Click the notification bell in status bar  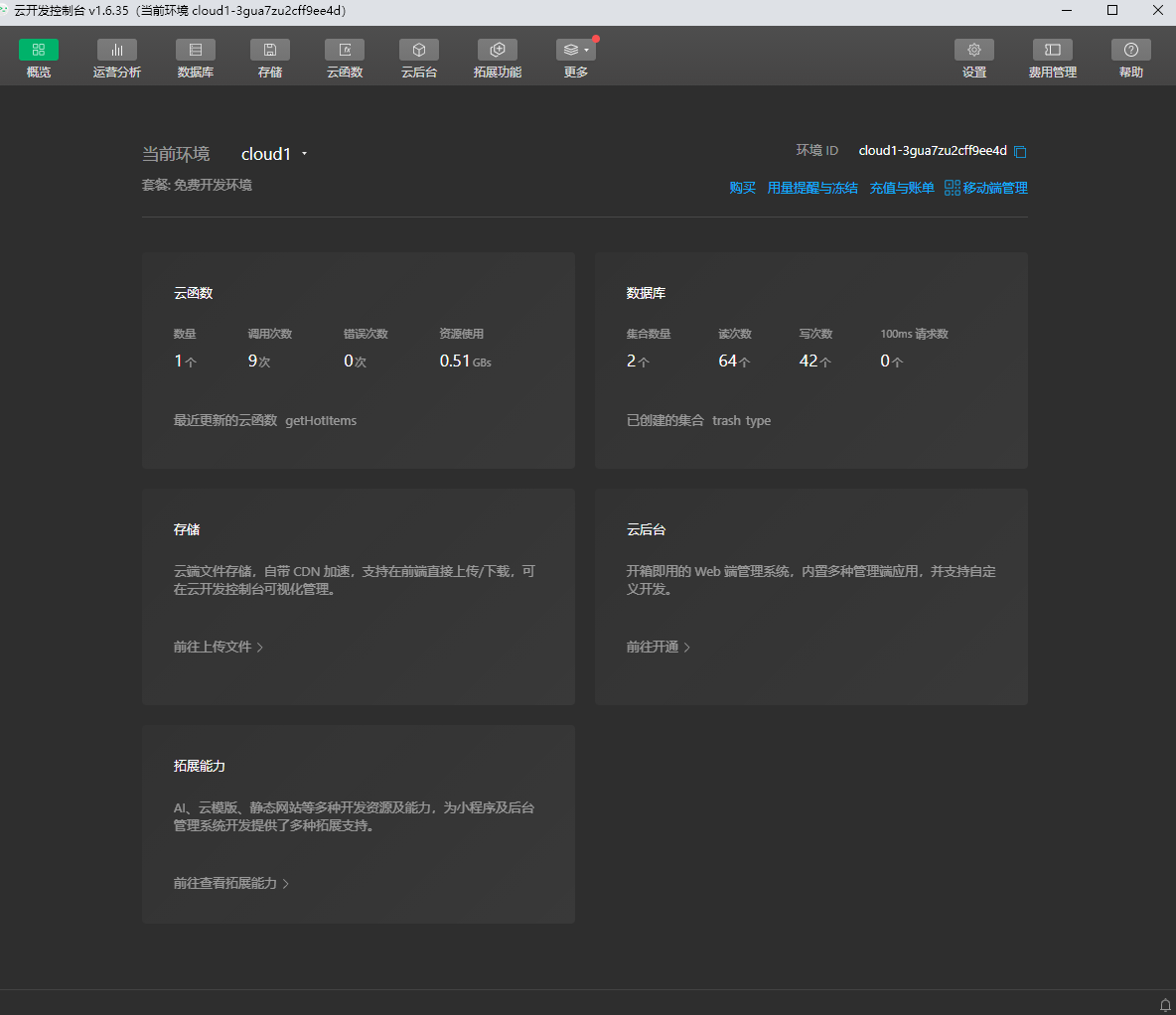1165,1004
